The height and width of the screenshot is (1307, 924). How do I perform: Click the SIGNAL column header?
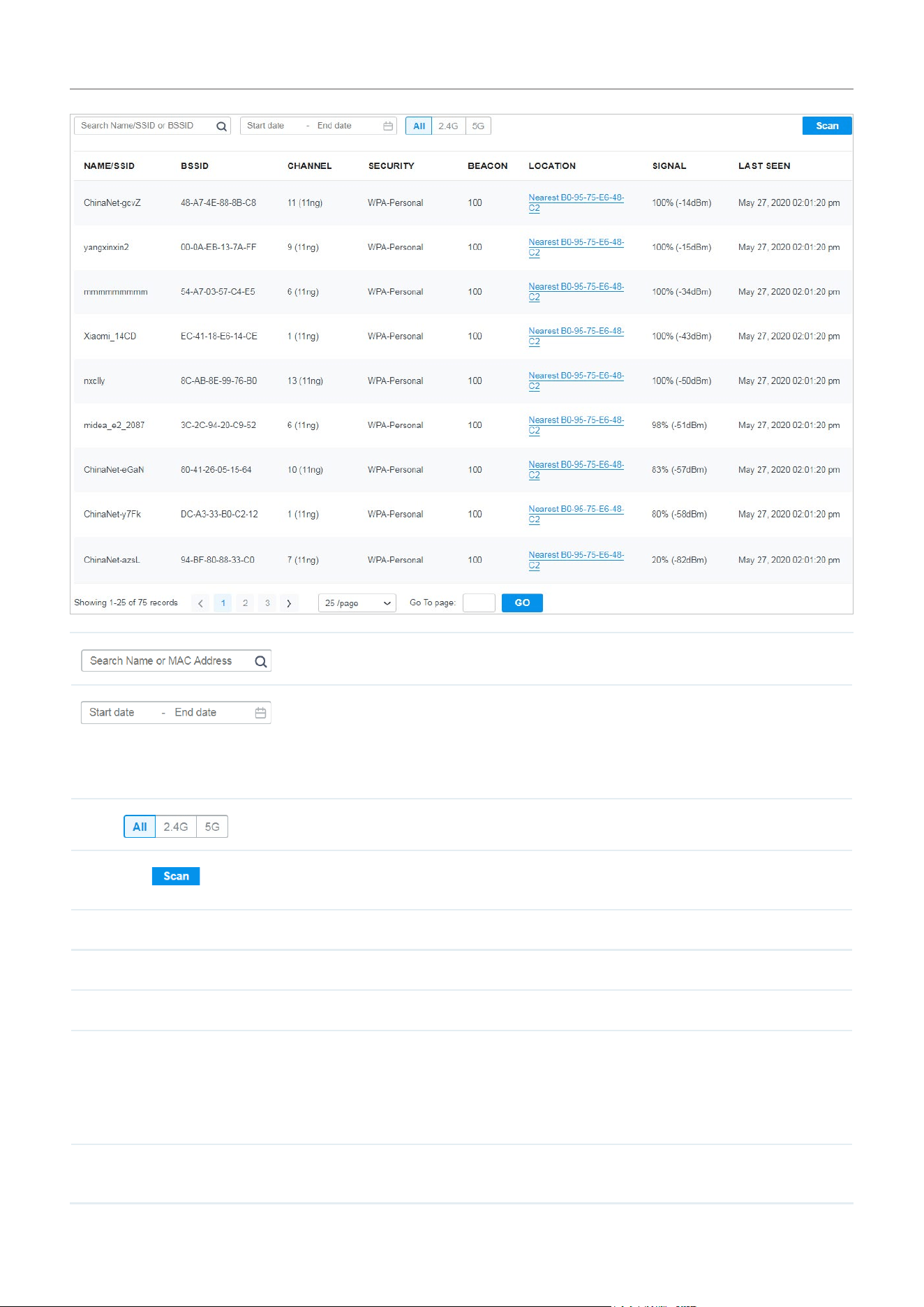point(669,166)
